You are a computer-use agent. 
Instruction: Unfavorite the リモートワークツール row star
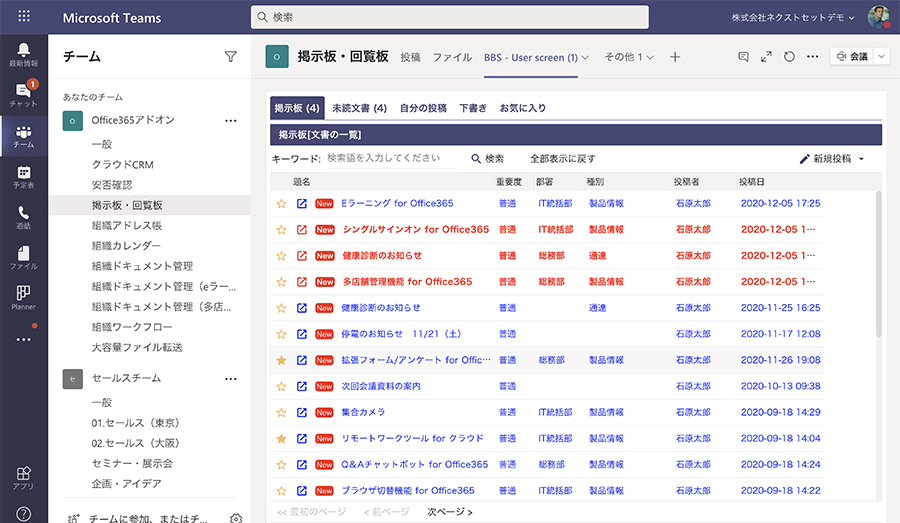pos(281,439)
